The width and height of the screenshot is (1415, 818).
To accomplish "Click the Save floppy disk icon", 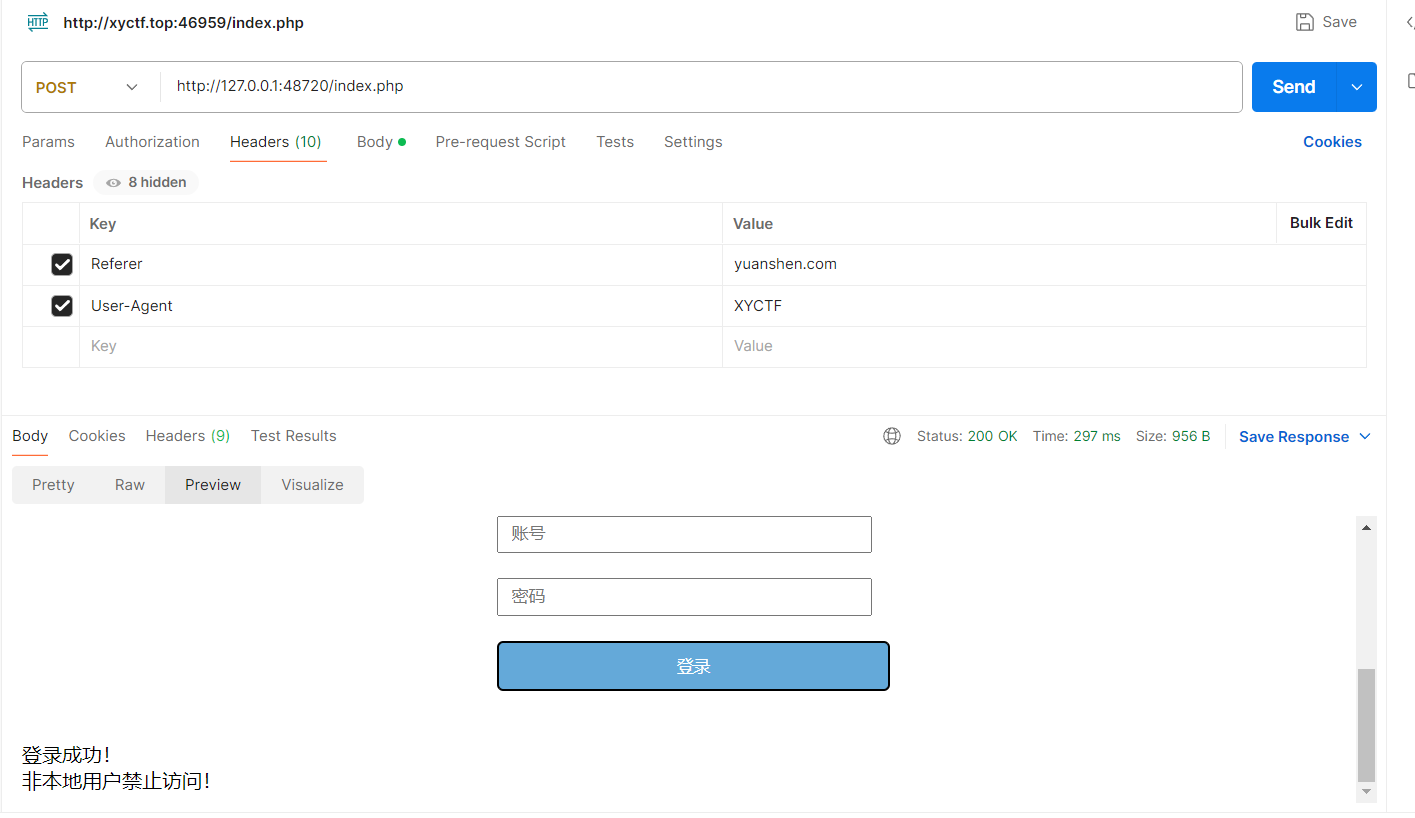I will click(1304, 22).
